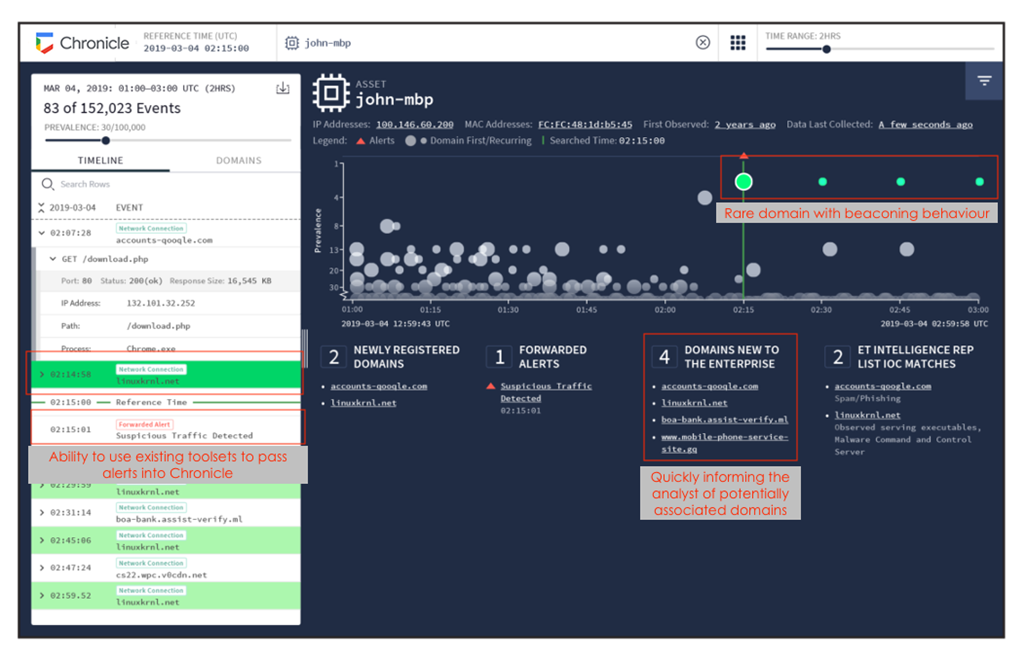This screenshot has height=659, width=1027.
Task: Click the Process Chrome.exe row
Action: click(x=169, y=348)
